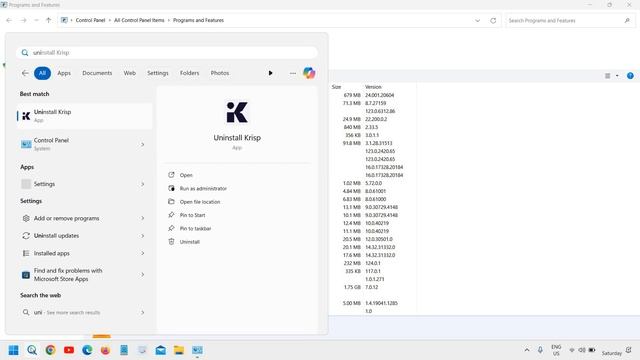
Task: Open YouTube from the taskbar
Action: [x=69, y=350]
